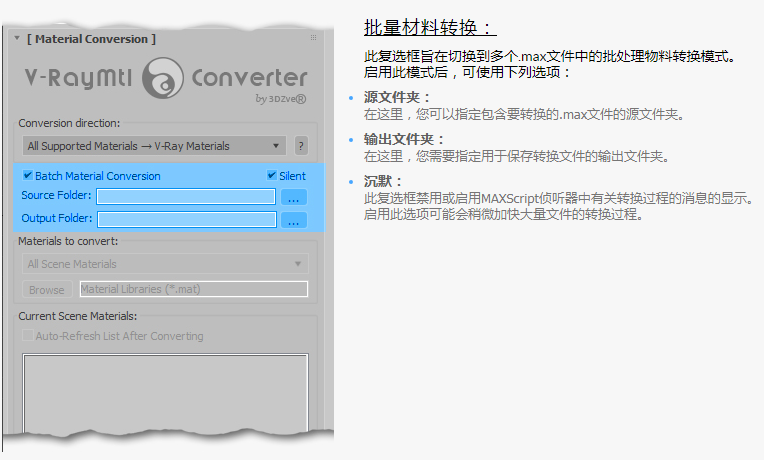
Task: Open the Conversion direction dropdown
Action: coord(154,146)
